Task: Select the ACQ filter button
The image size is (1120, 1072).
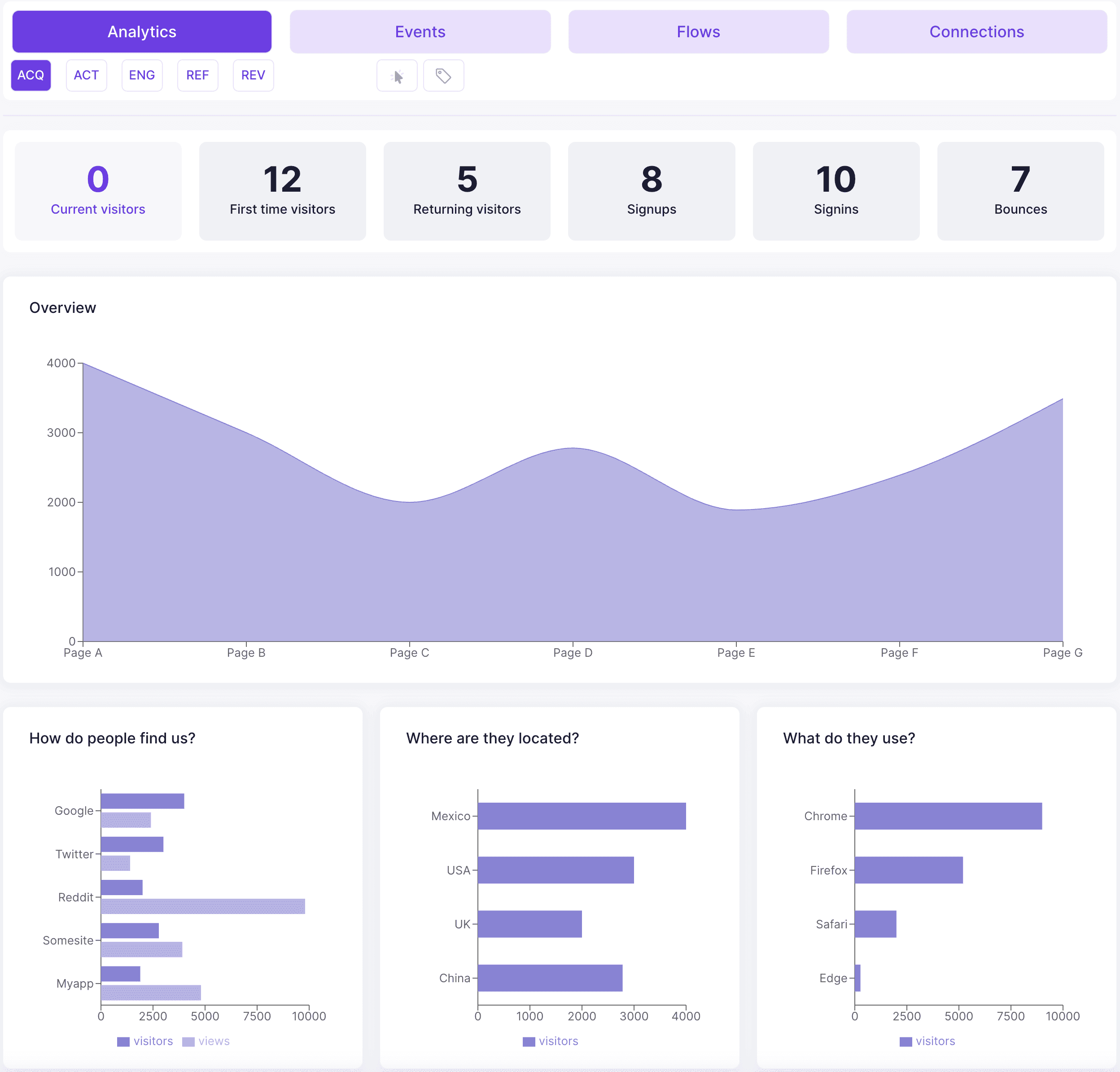Action: tap(31, 75)
